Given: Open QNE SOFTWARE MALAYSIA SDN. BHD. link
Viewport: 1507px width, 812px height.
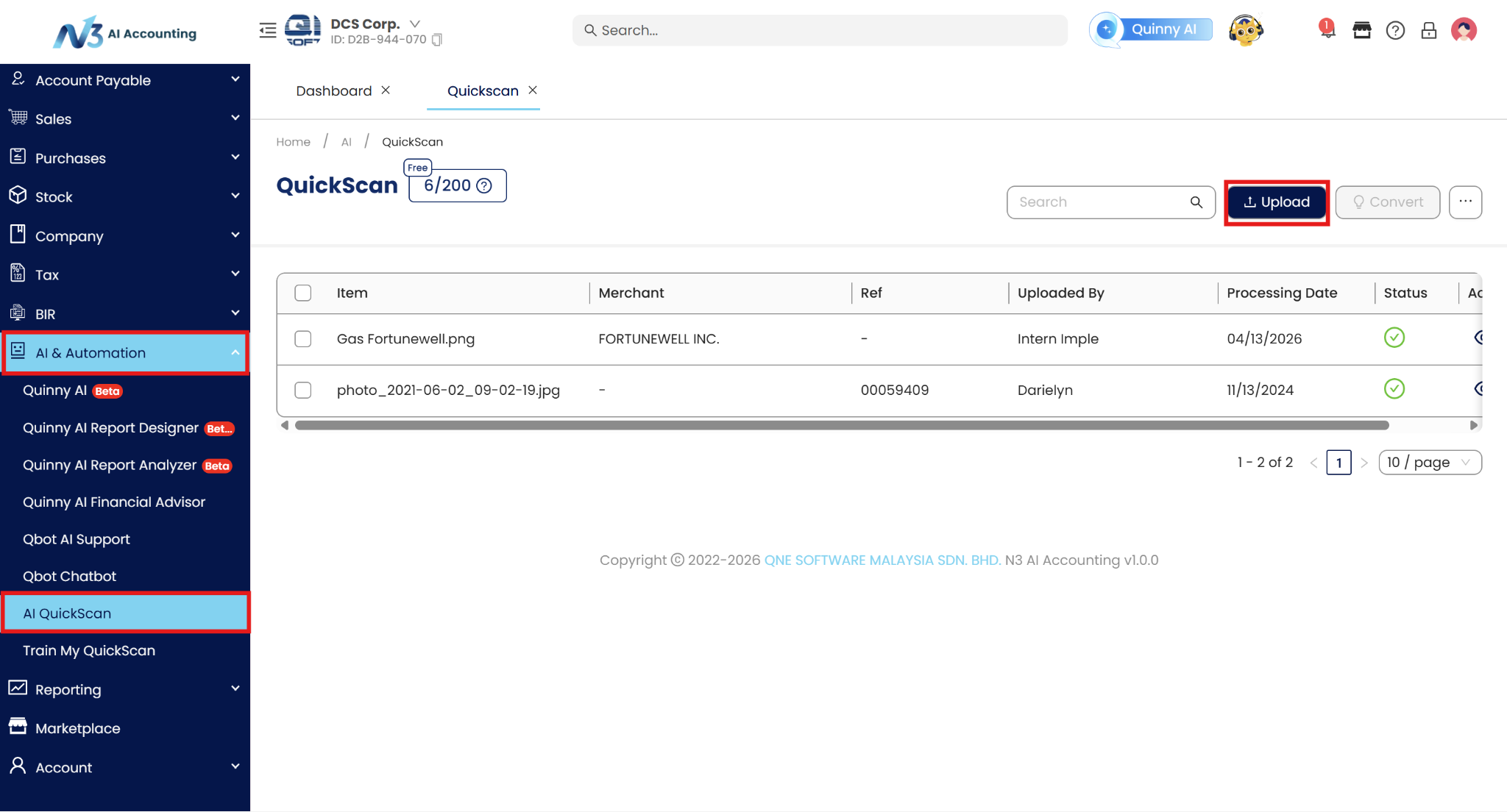Looking at the screenshot, I should click(882, 560).
